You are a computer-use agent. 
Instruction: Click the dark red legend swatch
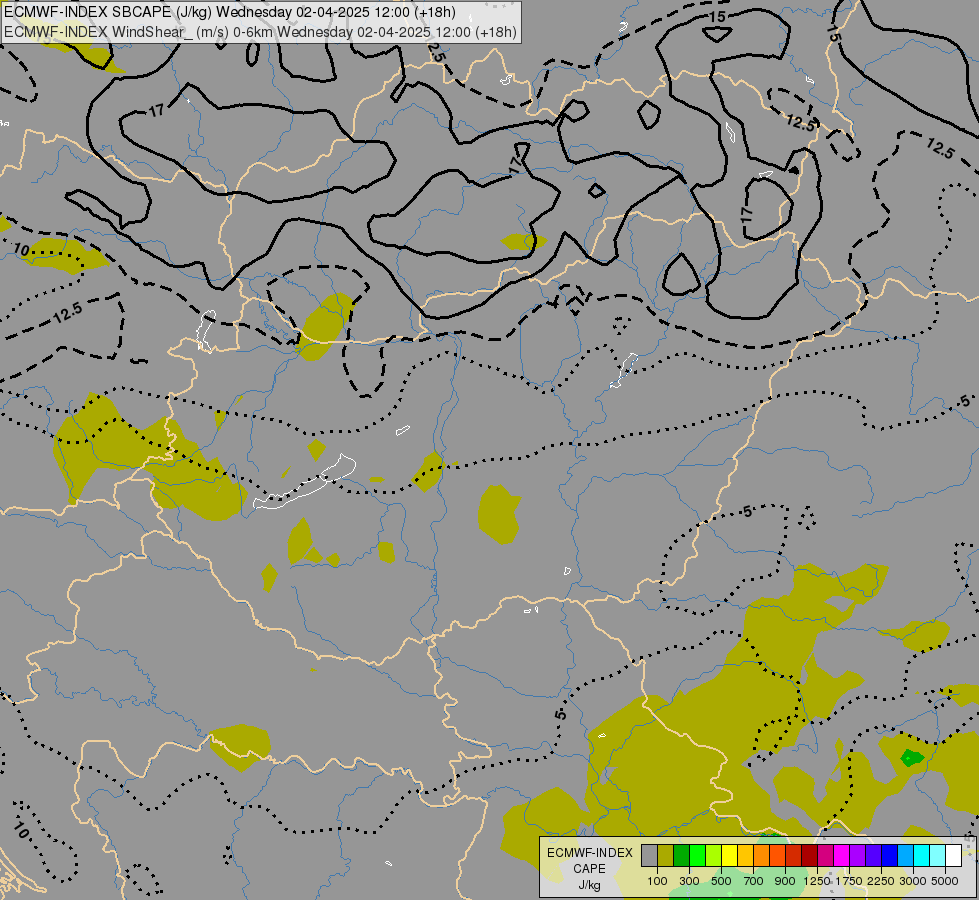pos(810,855)
